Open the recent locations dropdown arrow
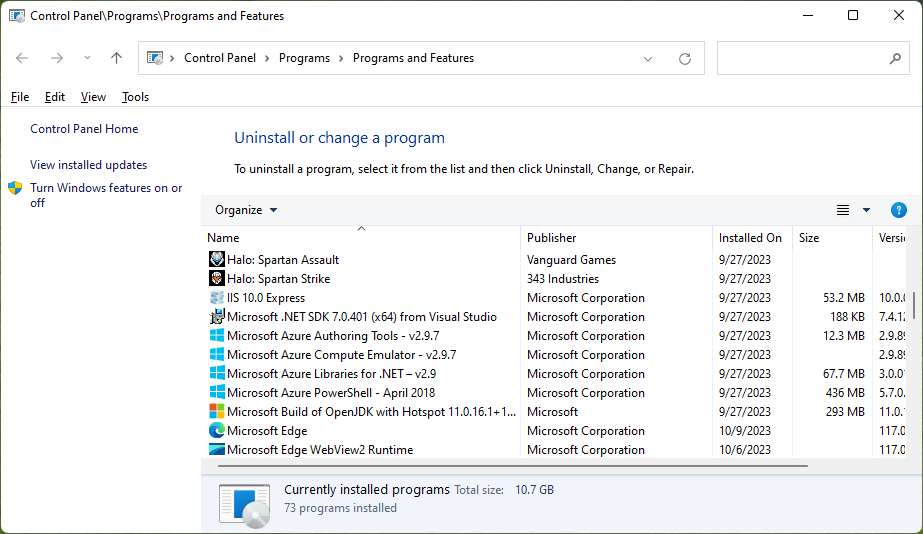This screenshot has width=923, height=534. tap(87, 58)
